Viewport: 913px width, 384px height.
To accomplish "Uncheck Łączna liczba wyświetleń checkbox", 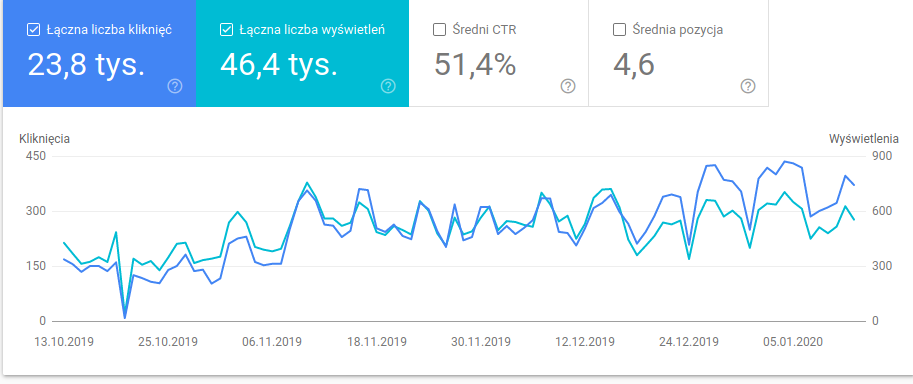I will pos(227,30).
